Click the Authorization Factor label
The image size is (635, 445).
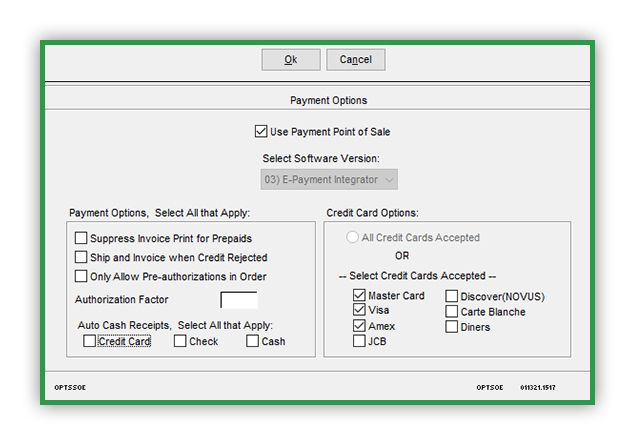(121, 300)
